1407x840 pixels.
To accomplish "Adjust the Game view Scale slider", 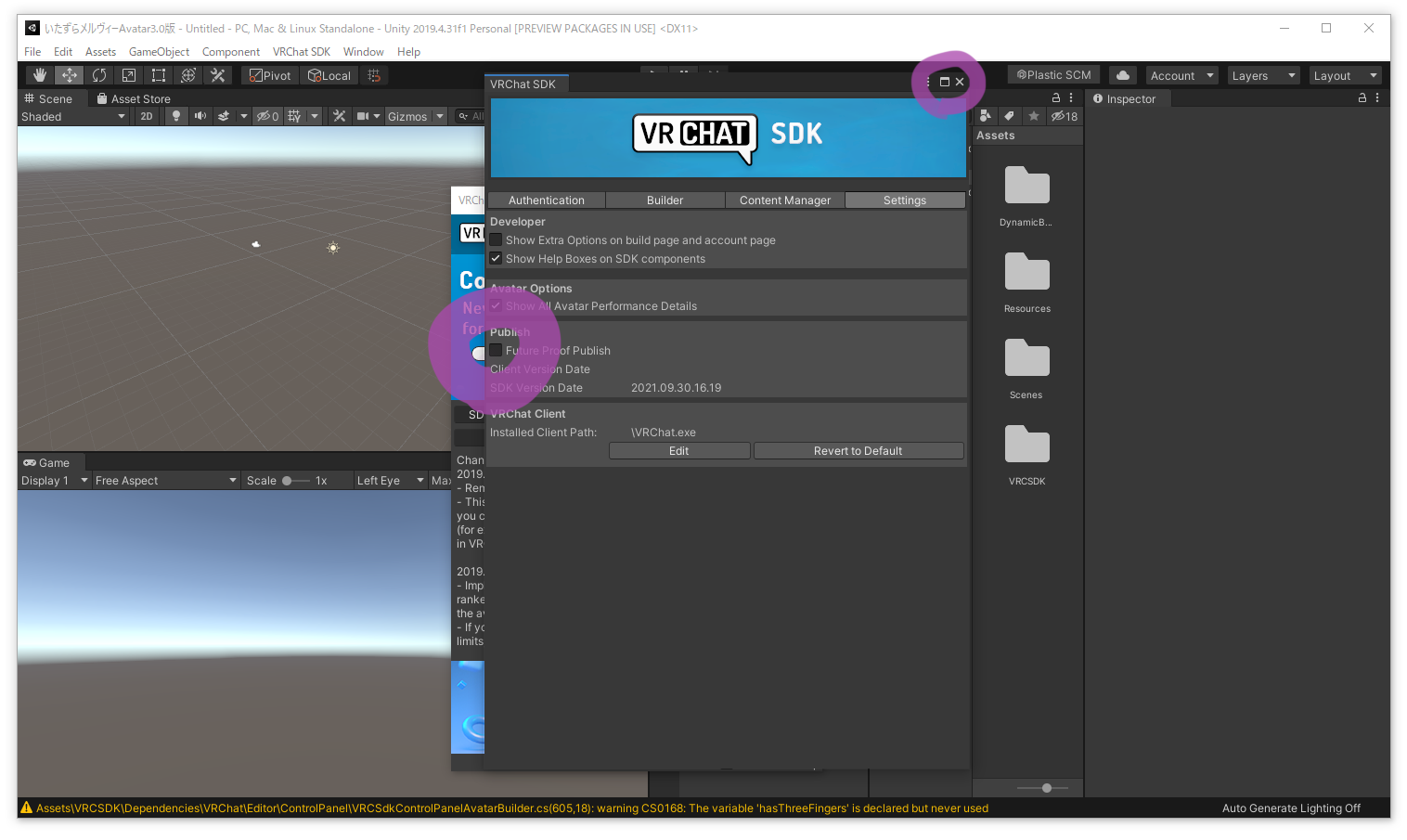I will (296, 480).
